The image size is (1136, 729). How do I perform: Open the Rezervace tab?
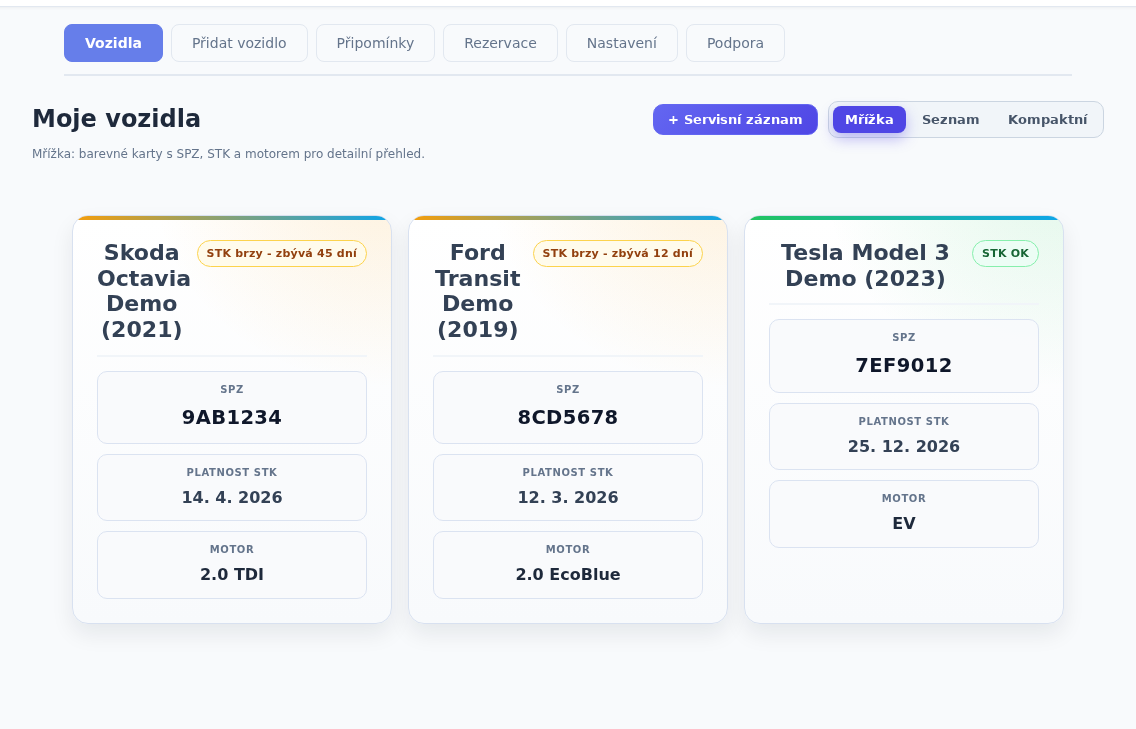click(501, 43)
